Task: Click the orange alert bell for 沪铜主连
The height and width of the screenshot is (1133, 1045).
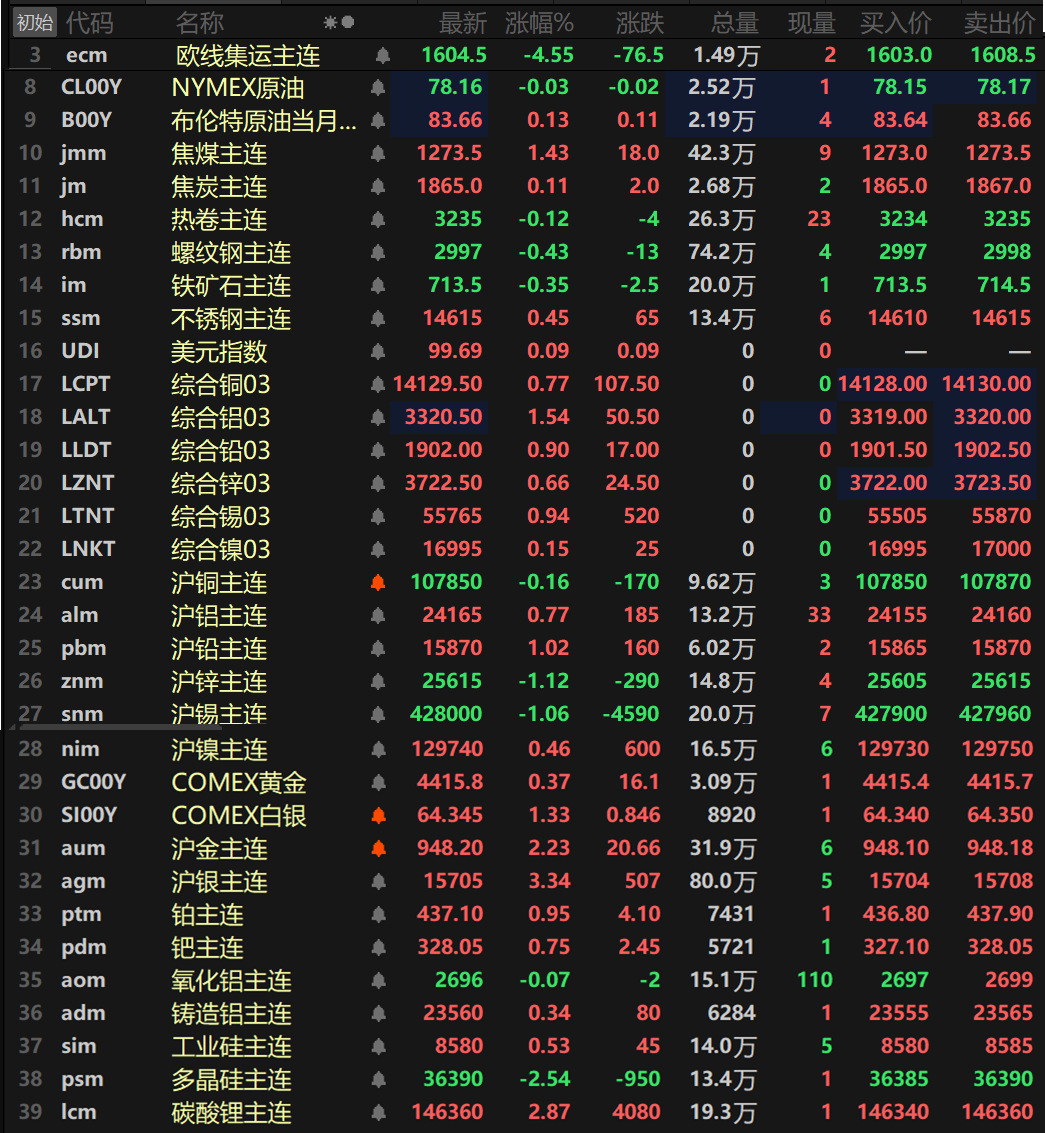Action: pos(377,582)
